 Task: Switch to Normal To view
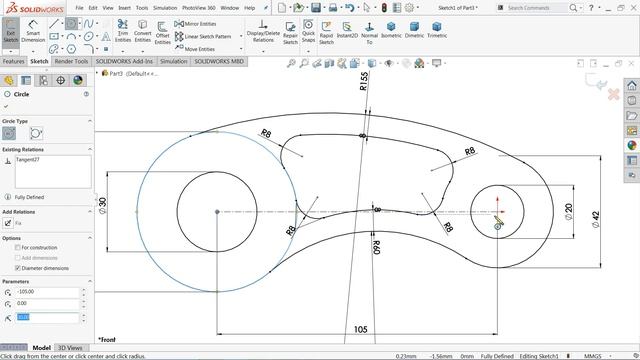point(369,33)
